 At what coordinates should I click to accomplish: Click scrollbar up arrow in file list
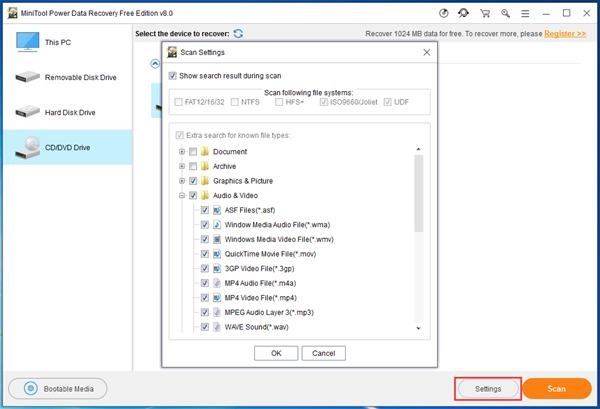(419, 149)
